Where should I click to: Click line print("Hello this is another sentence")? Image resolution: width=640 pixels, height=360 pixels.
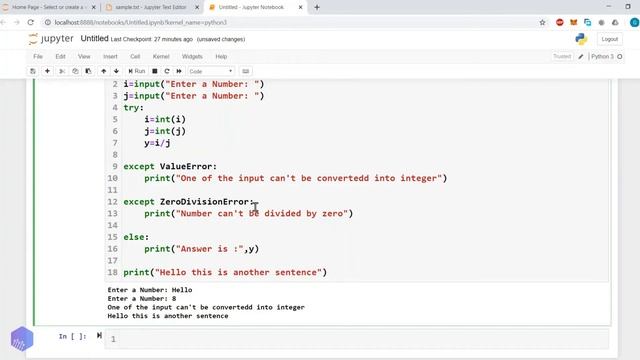[x=225, y=272]
